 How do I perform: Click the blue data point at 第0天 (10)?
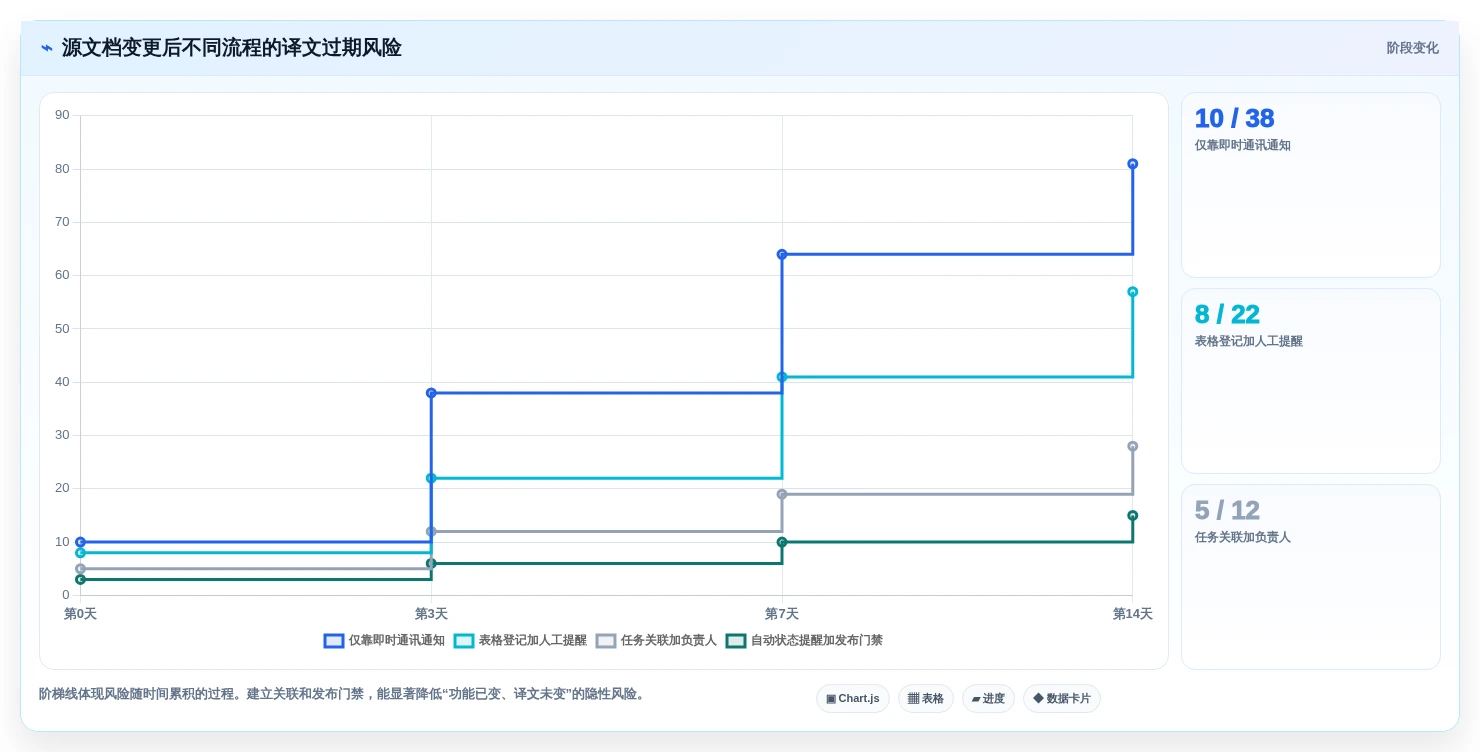click(x=80, y=542)
